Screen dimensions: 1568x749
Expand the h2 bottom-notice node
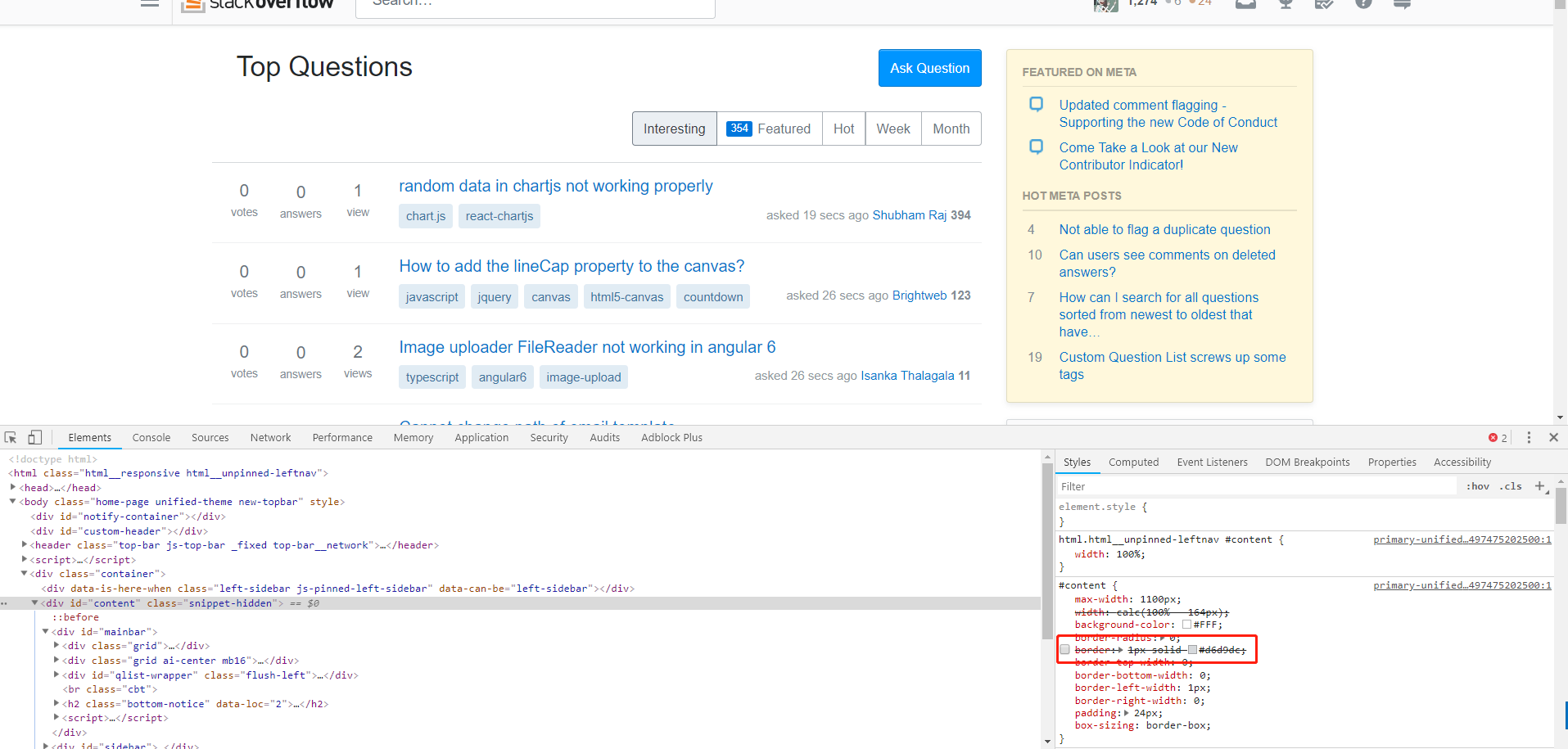(56, 703)
